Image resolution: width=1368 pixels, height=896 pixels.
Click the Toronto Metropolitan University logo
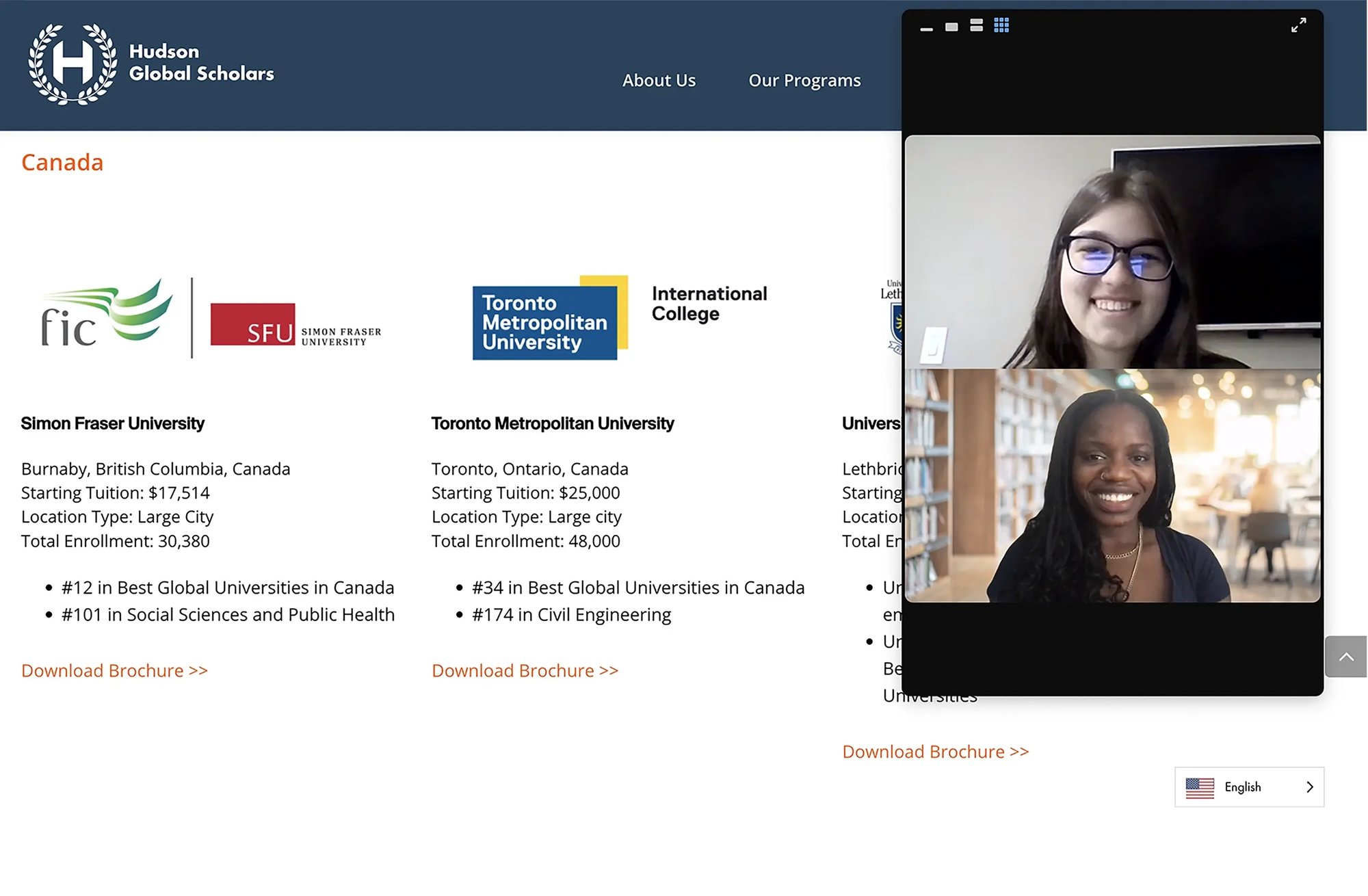pyautogui.click(x=550, y=317)
